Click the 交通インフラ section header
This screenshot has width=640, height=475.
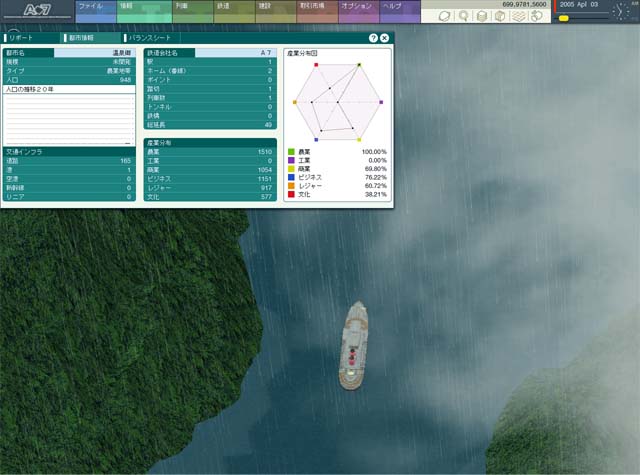pyautogui.click(x=69, y=151)
